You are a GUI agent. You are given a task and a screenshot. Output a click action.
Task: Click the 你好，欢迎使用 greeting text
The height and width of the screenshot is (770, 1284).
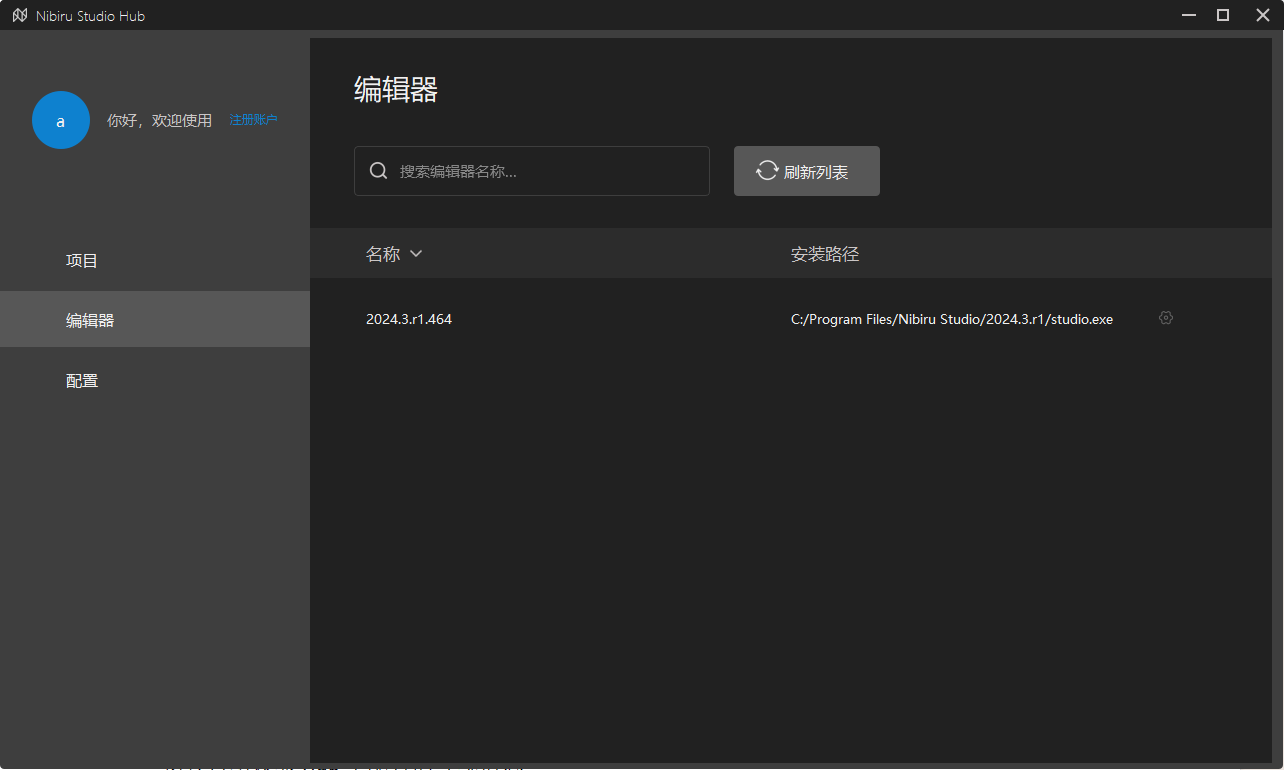(x=159, y=121)
